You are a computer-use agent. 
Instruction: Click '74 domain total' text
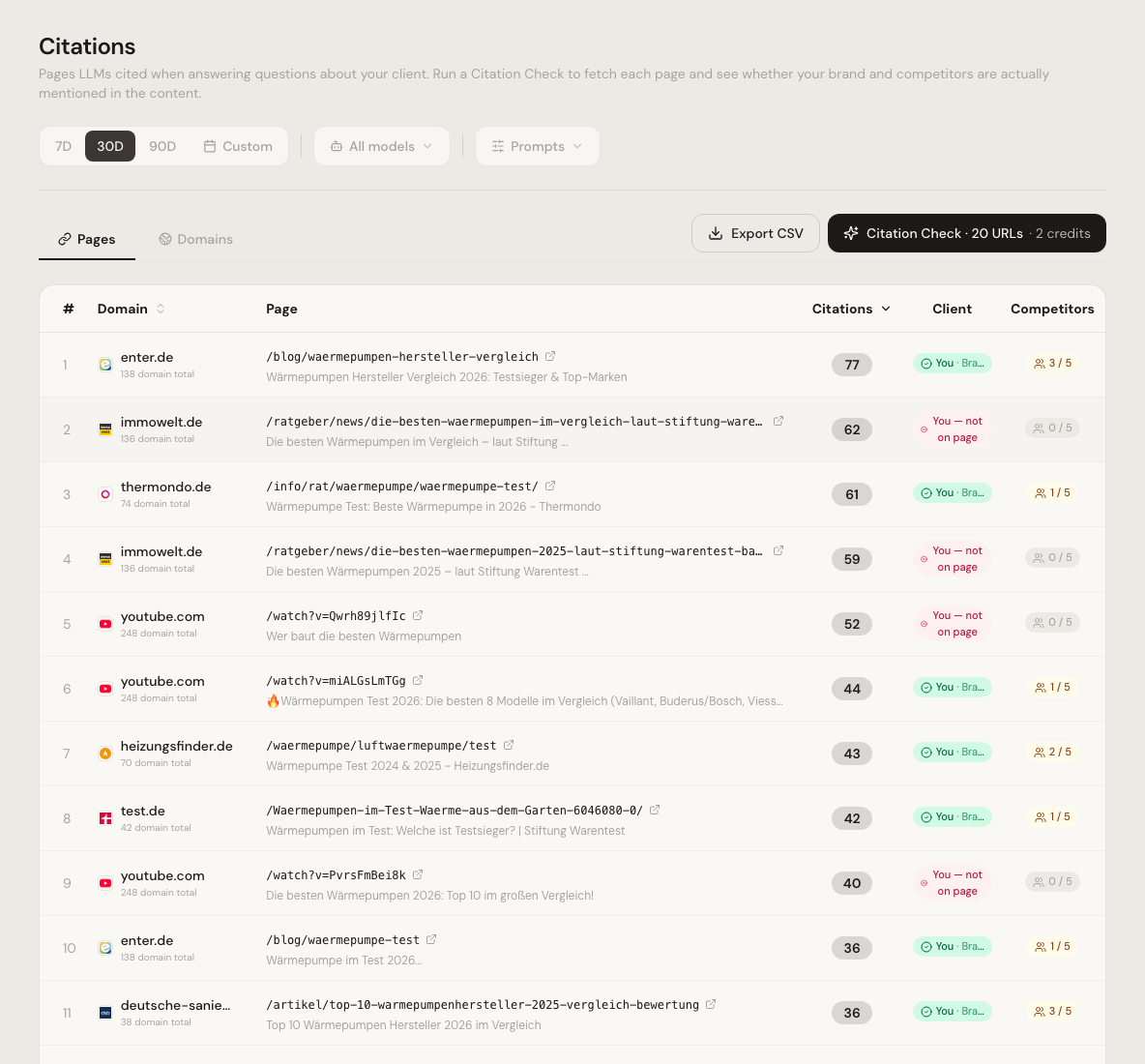[x=155, y=504]
